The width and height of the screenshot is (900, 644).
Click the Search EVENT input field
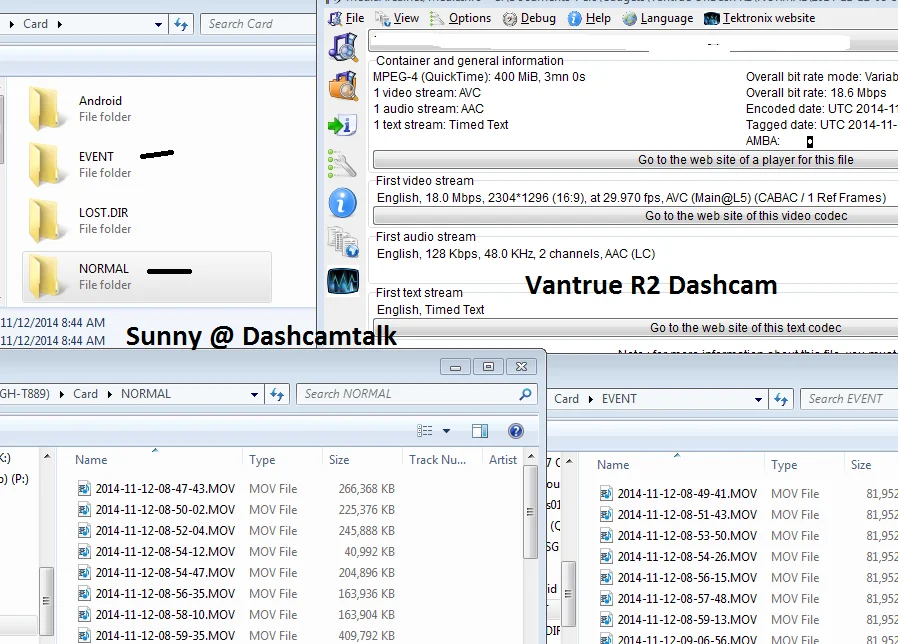click(849, 399)
